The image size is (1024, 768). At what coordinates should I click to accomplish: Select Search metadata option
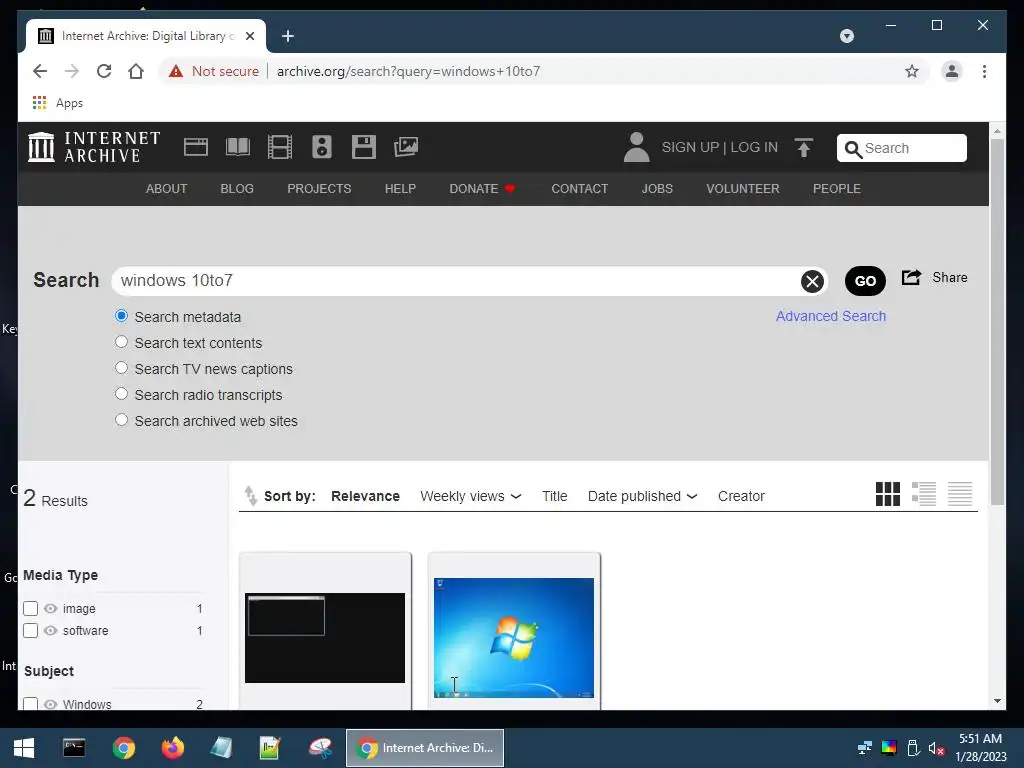point(121,316)
